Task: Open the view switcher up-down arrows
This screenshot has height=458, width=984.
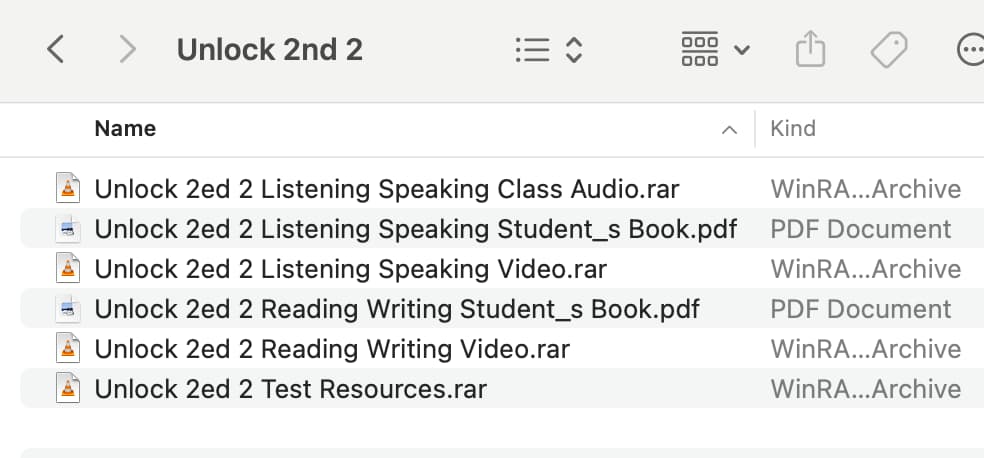Action: [x=574, y=50]
